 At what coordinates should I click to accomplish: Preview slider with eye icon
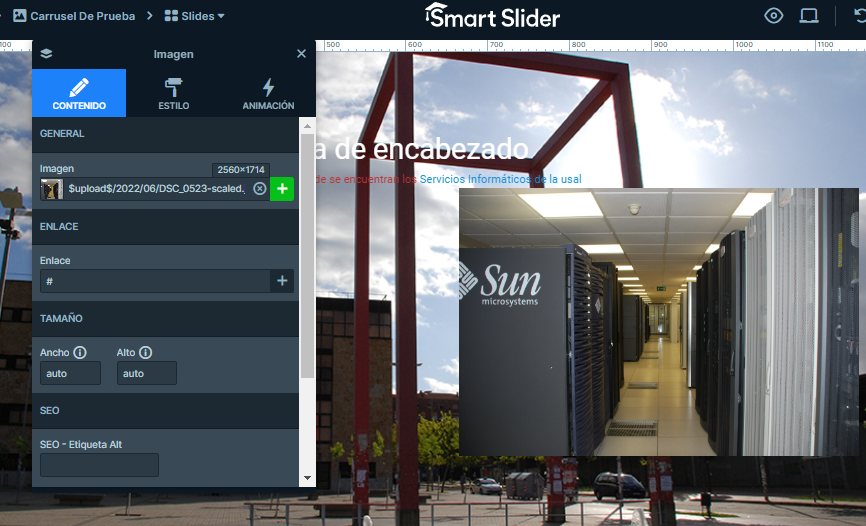[x=773, y=15]
